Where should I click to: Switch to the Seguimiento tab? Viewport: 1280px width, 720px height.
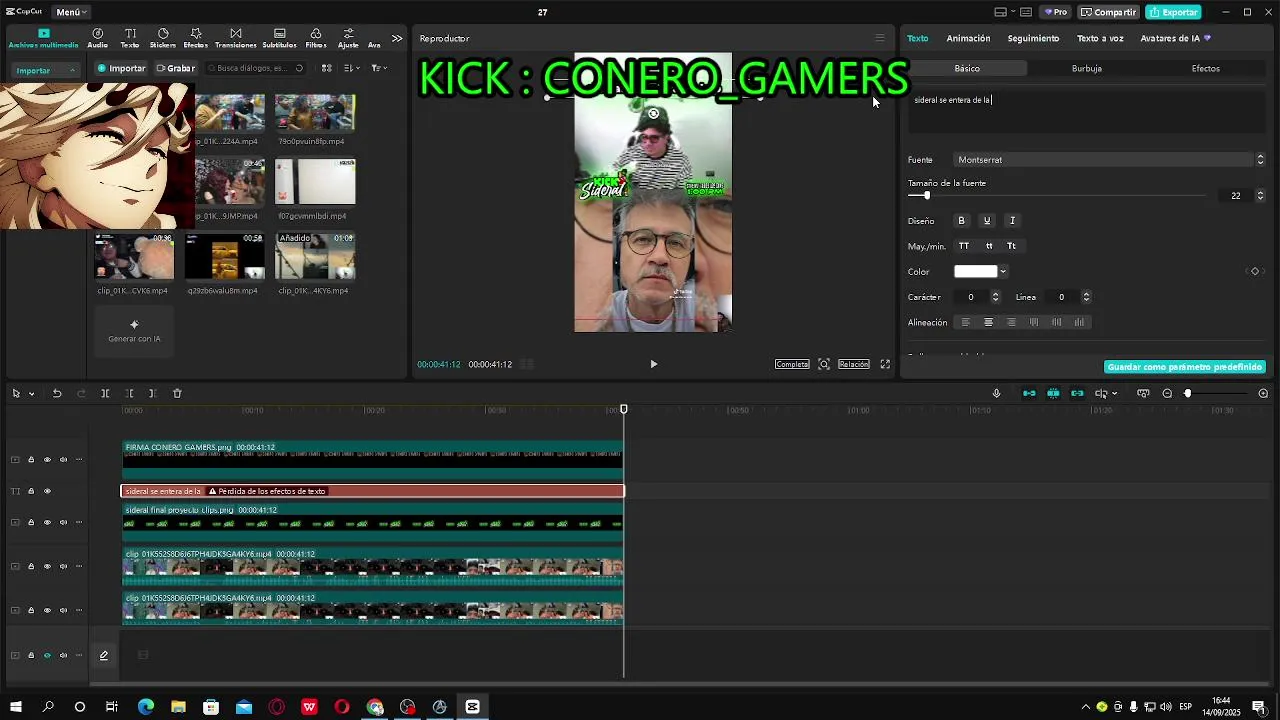[1033, 38]
